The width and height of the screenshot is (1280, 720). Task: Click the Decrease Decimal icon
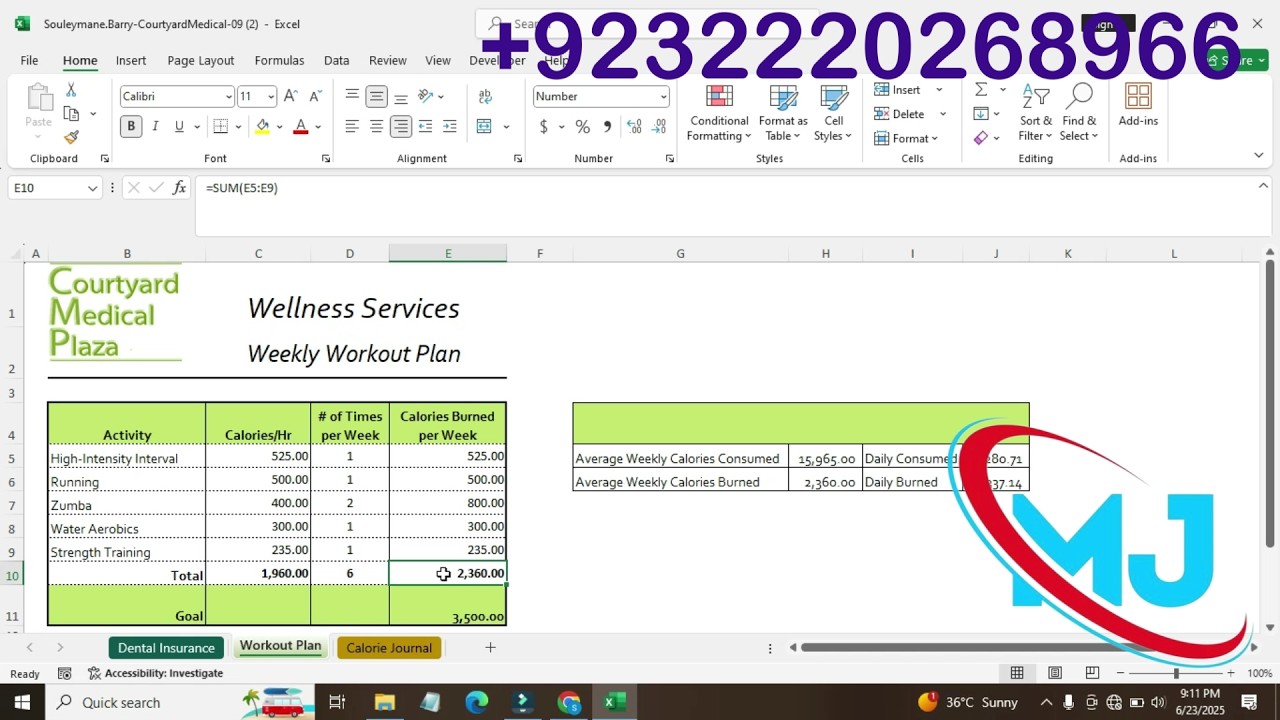tap(659, 127)
